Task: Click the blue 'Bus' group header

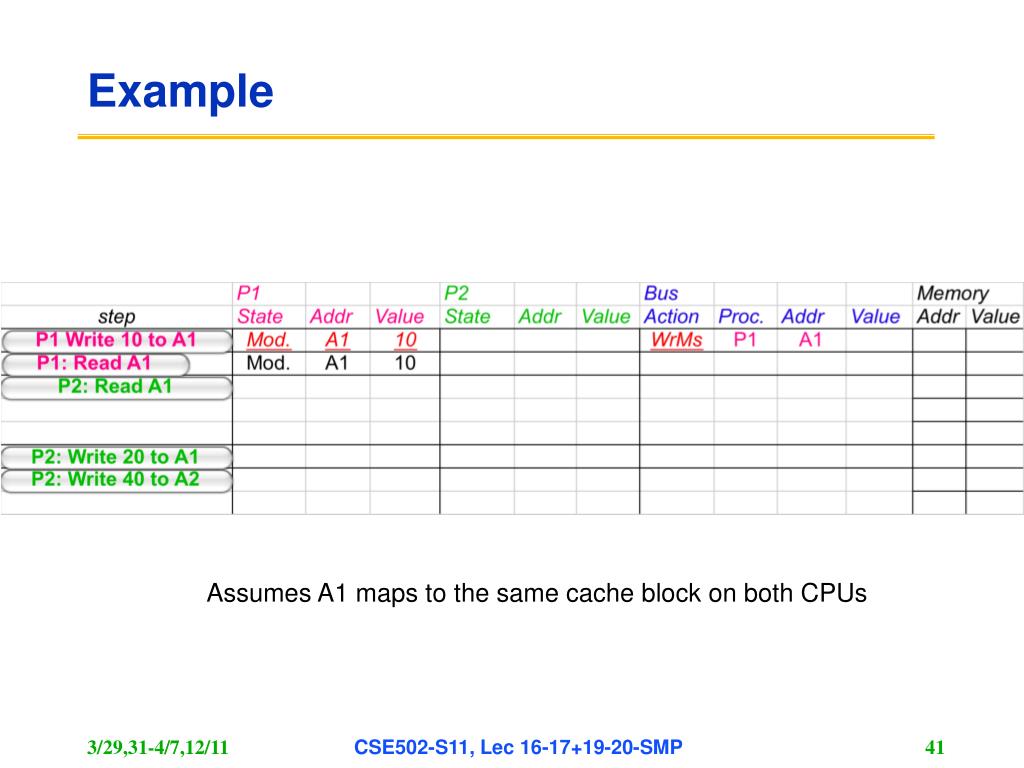Action: [x=661, y=293]
